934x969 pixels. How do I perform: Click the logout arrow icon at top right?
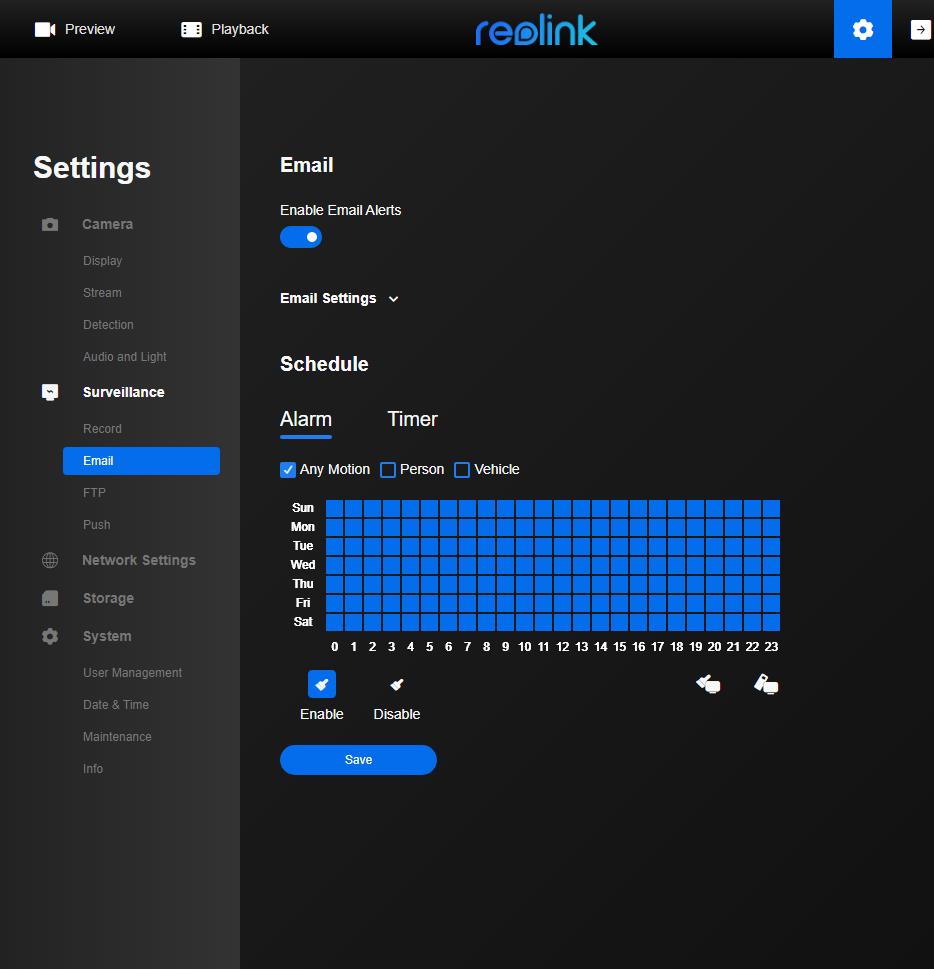[920, 30]
